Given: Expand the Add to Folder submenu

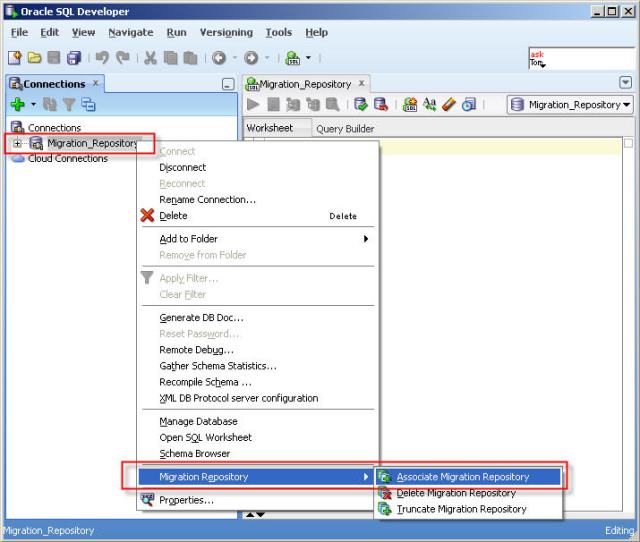Looking at the screenshot, I should click(257, 239).
